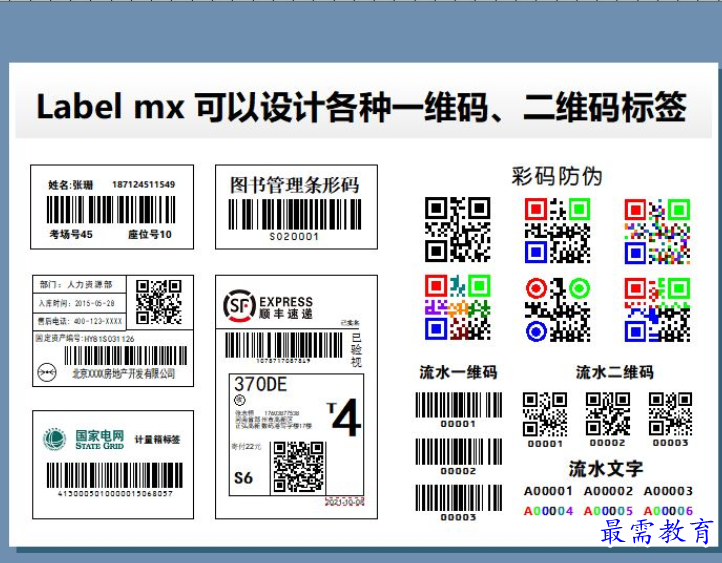Click the 计量箱标签 text

(157, 440)
